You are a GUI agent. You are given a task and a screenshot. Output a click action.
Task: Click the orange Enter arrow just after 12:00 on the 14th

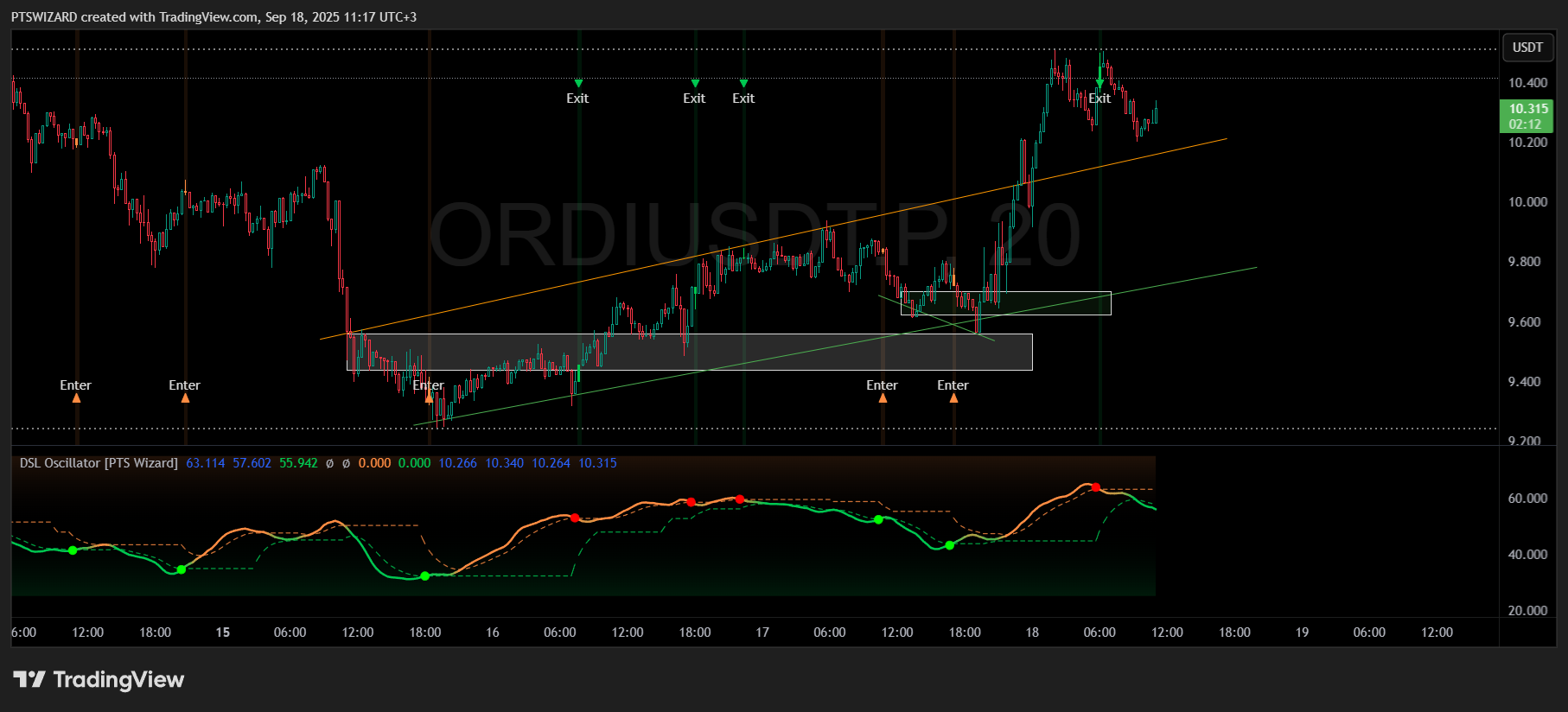pyautogui.click(x=76, y=398)
